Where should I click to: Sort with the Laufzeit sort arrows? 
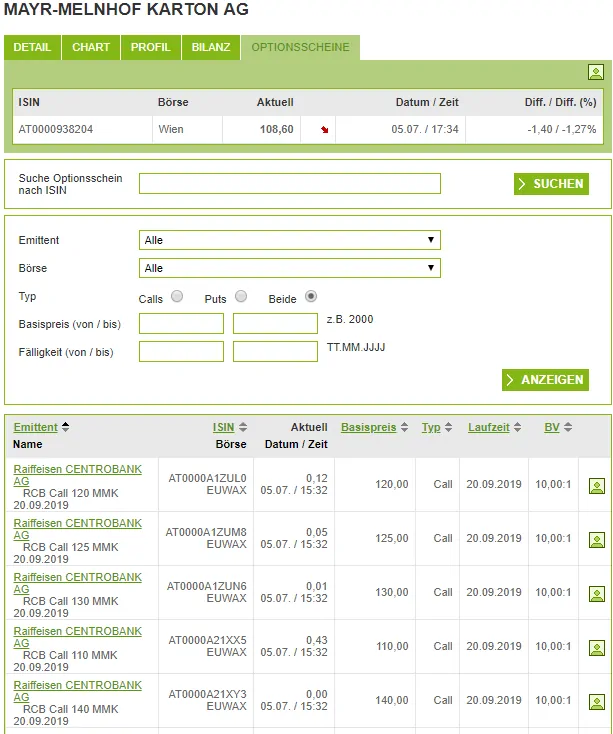(517, 427)
